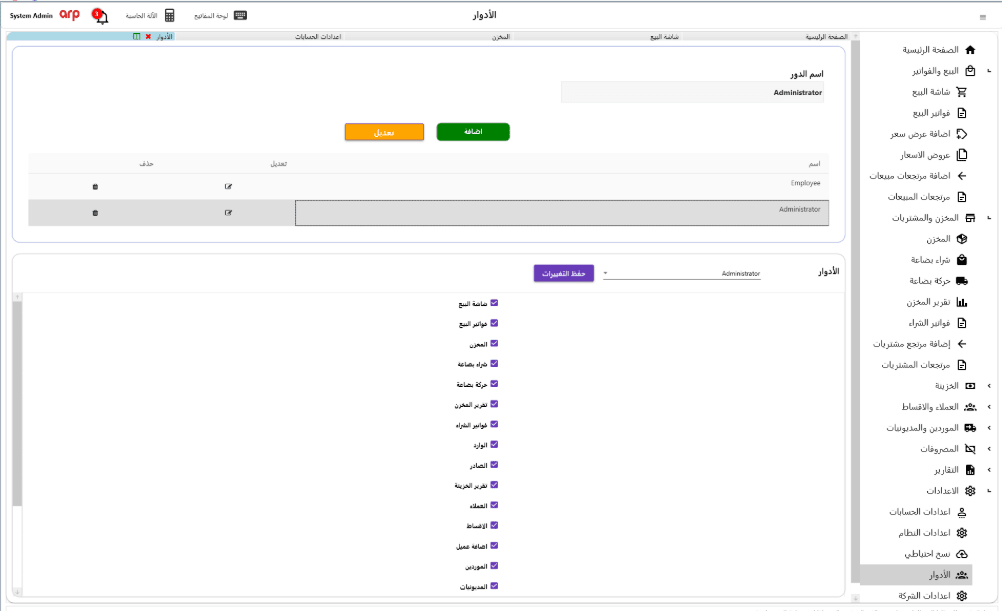Click the اعدادات الشركة gear icon
Screen dimensions: 1002x611
pyautogui.click(x=962, y=596)
